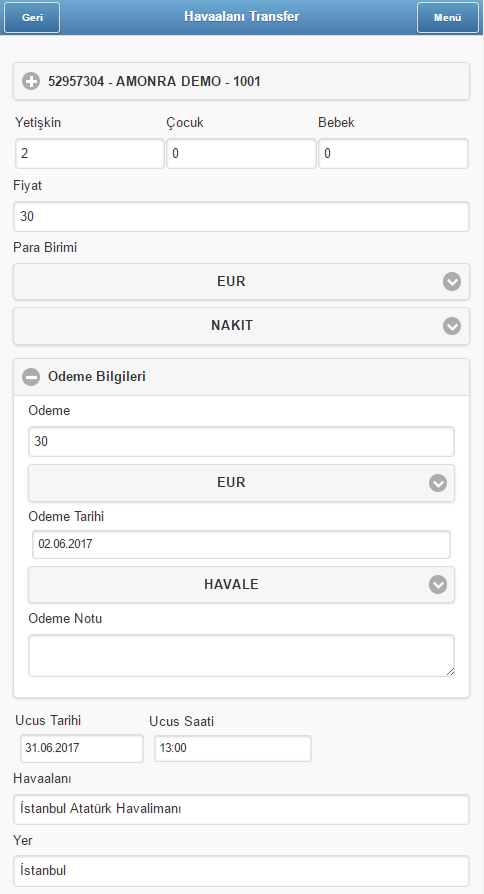Click the arrow icon on HAVALE selector
This screenshot has height=894, width=484.
pos(438,584)
